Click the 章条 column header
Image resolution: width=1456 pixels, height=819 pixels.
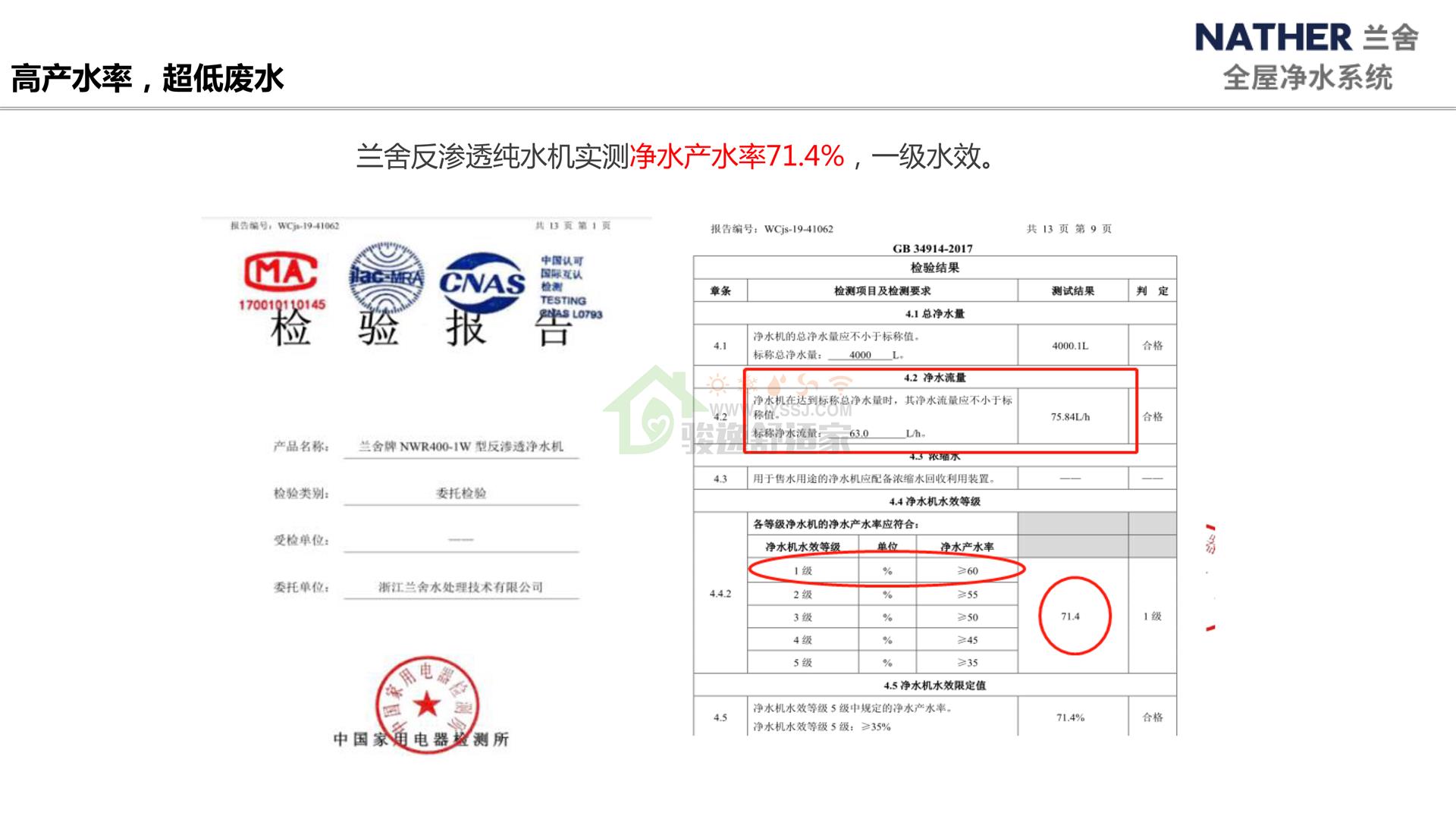coord(720,291)
